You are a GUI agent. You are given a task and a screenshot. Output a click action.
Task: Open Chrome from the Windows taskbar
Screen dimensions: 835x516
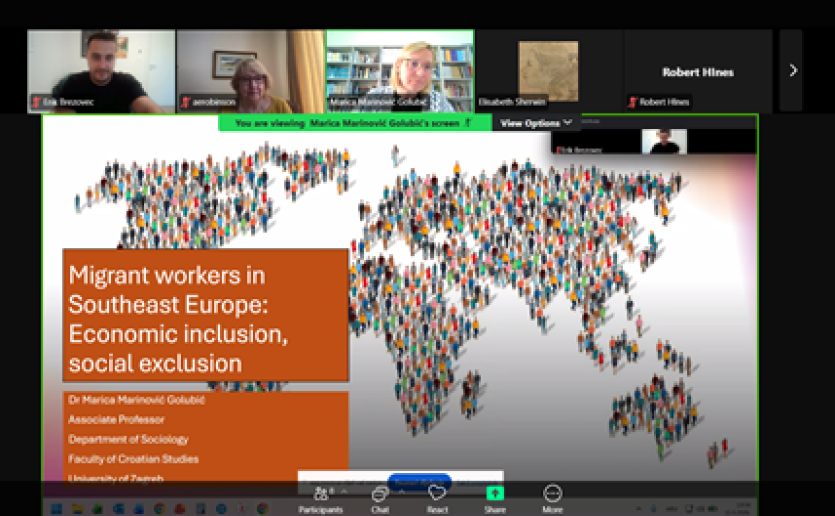click(159, 509)
